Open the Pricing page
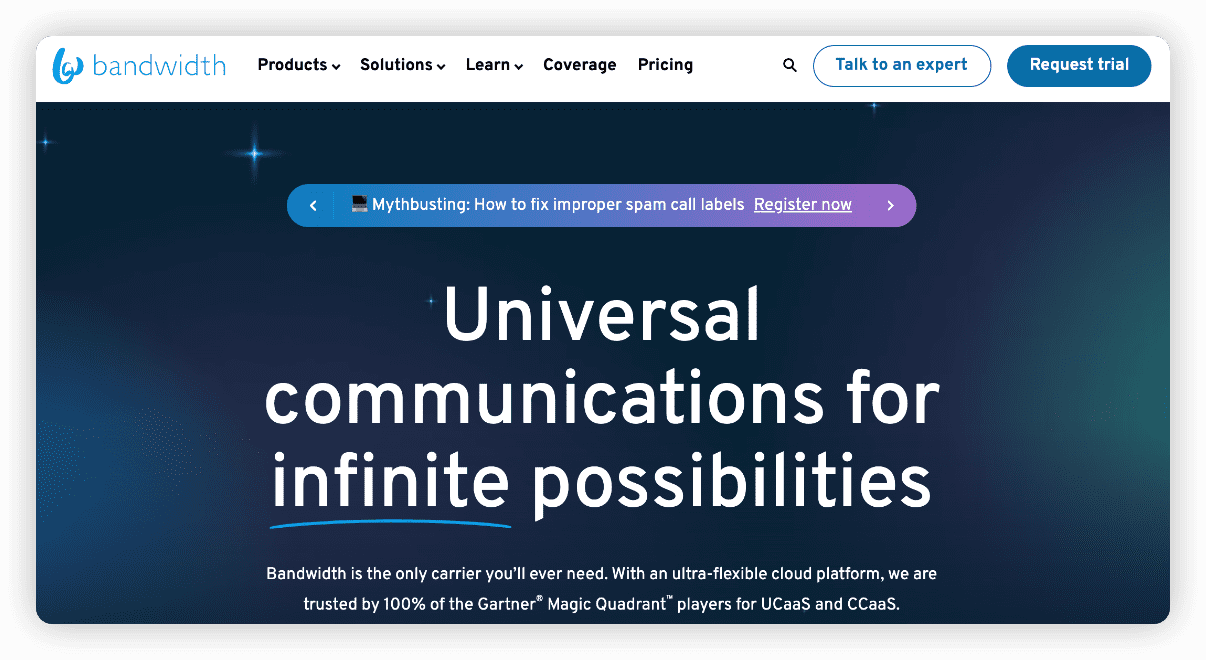The height and width of the screenshot is (660, 1206). pyautogui.click(x=665, y=65)
